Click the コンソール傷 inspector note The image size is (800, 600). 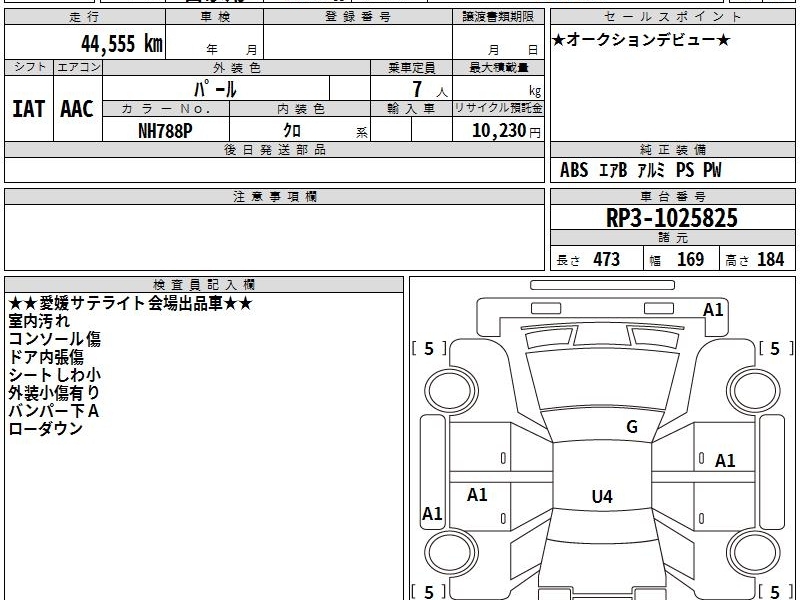point(55,339)
